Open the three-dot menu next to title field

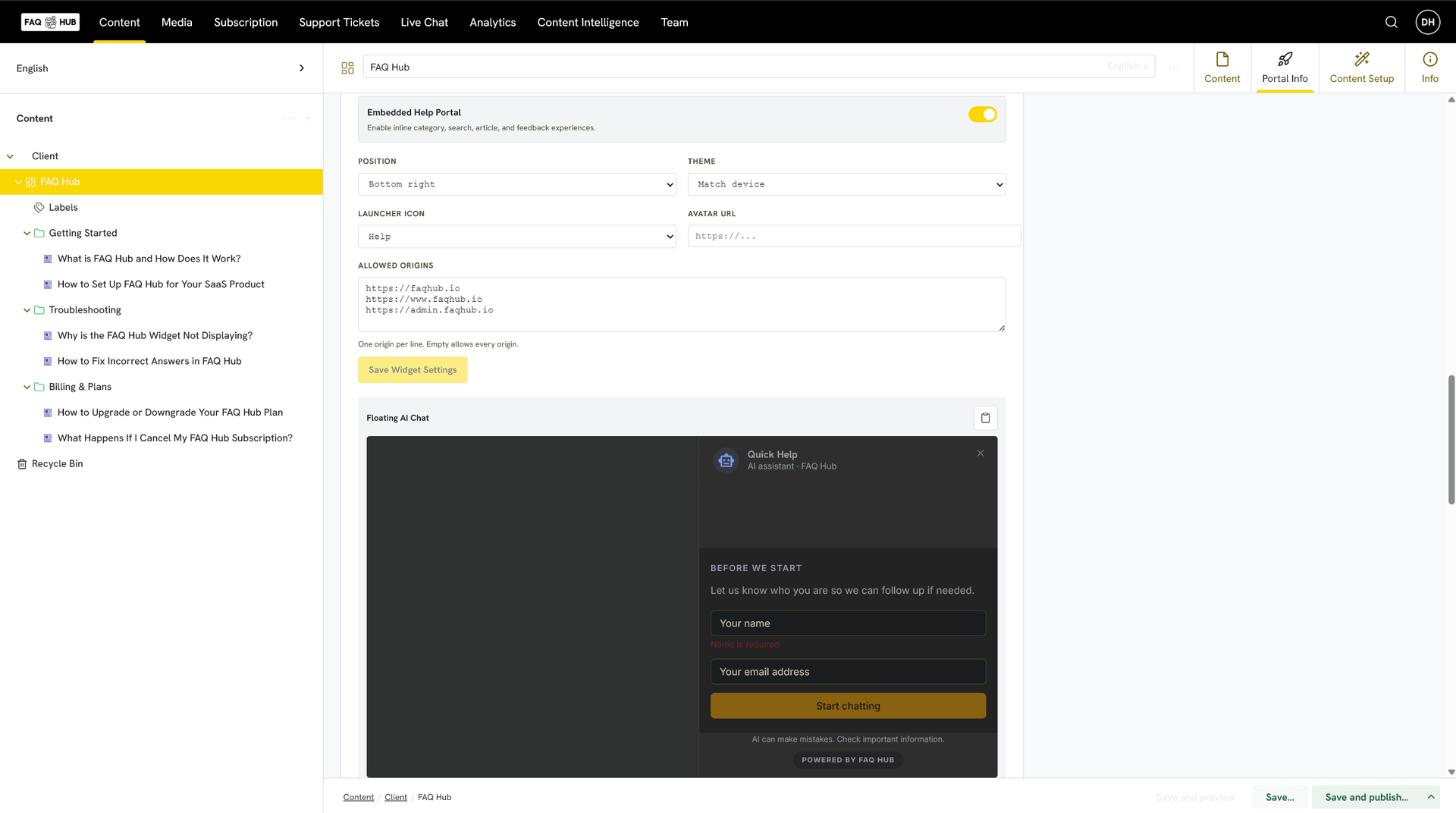pyautogui.click(x=1174, y=67)
